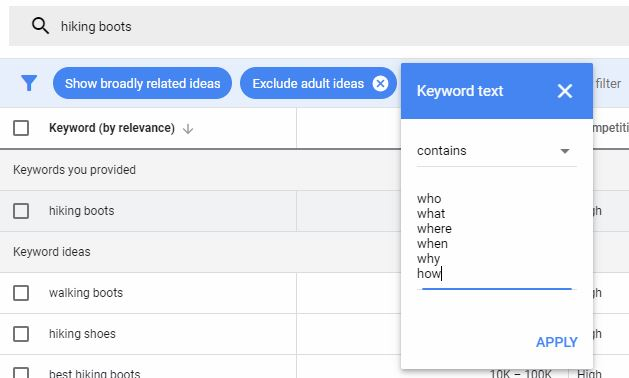Select the walking boots keyword text
Viewport: 629px width, 378px height.
coord(86,293)
